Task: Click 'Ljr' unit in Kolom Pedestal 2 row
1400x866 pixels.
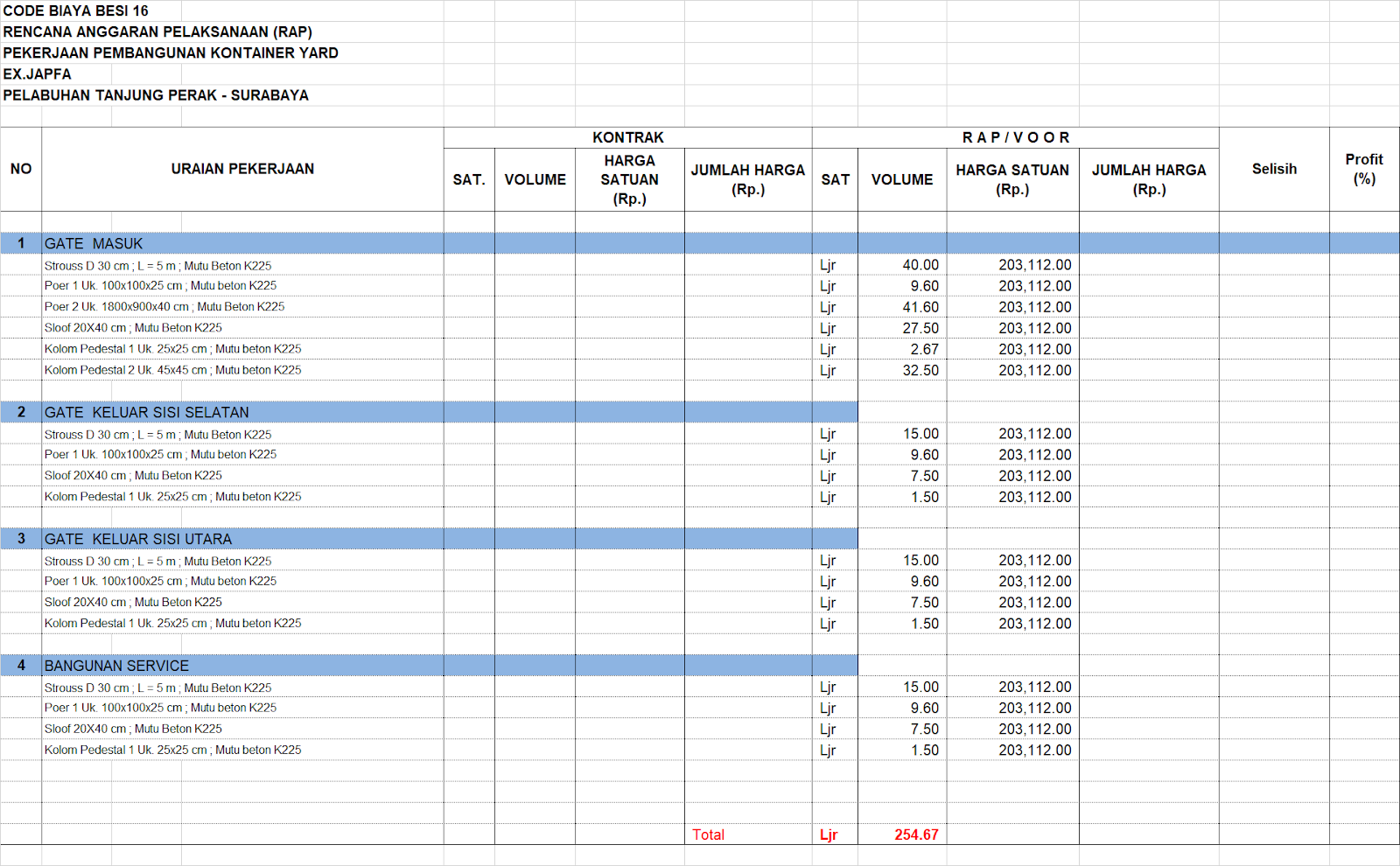Action: point(828,371)
